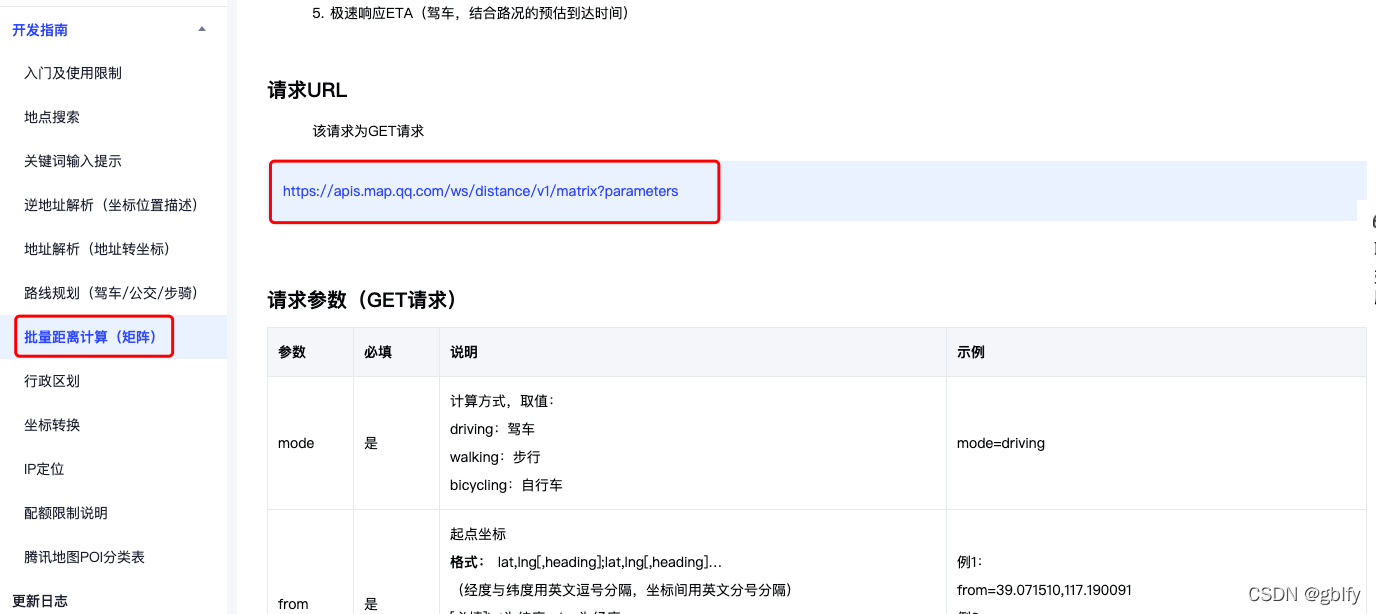Click 起点坐标 description text
The width and height of the screenshot is (1376, 614).
[x=478, y=534]
